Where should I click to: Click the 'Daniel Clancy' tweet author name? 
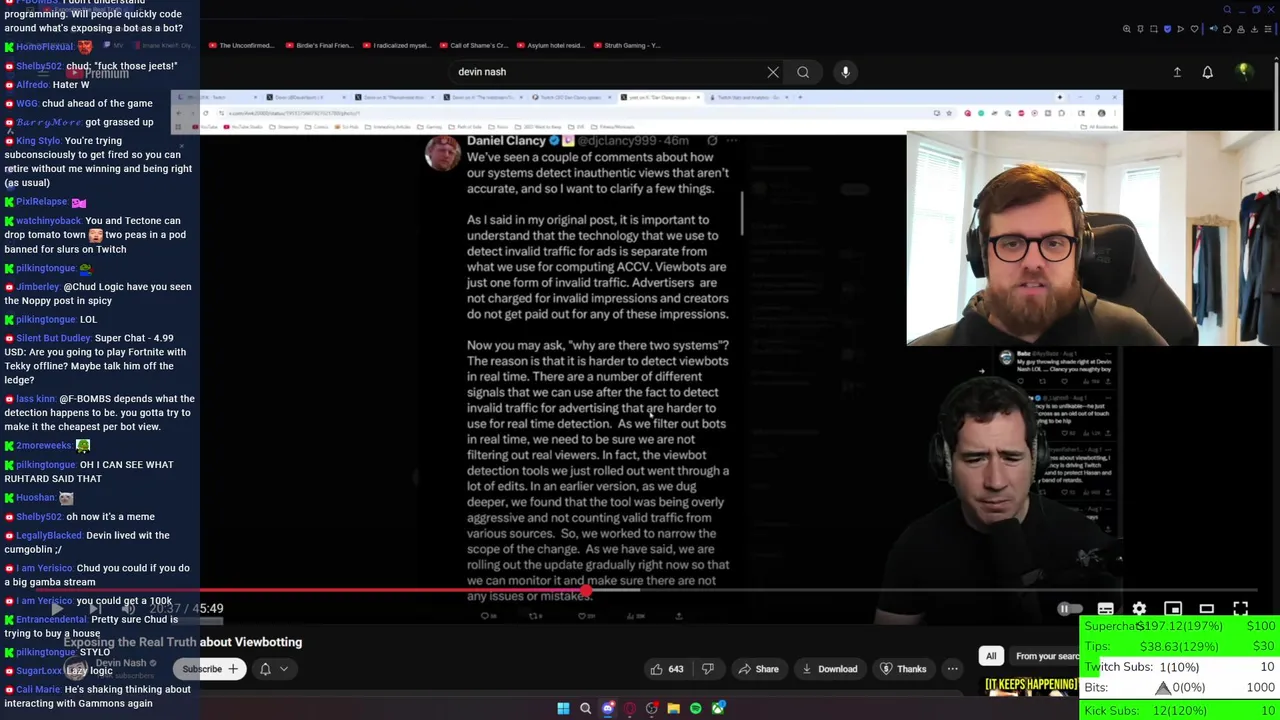point(506,141)
